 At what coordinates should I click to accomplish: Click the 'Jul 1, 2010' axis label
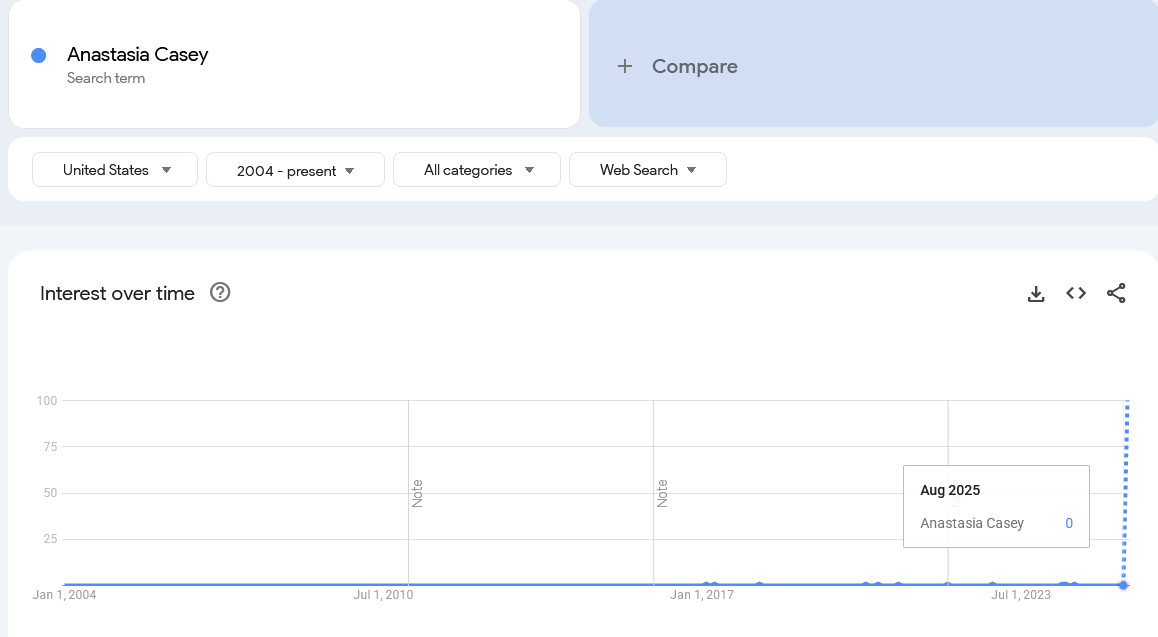pos(383,595)
